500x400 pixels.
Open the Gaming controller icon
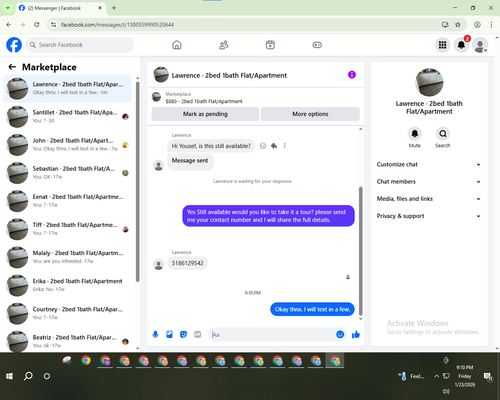[317, 45]
